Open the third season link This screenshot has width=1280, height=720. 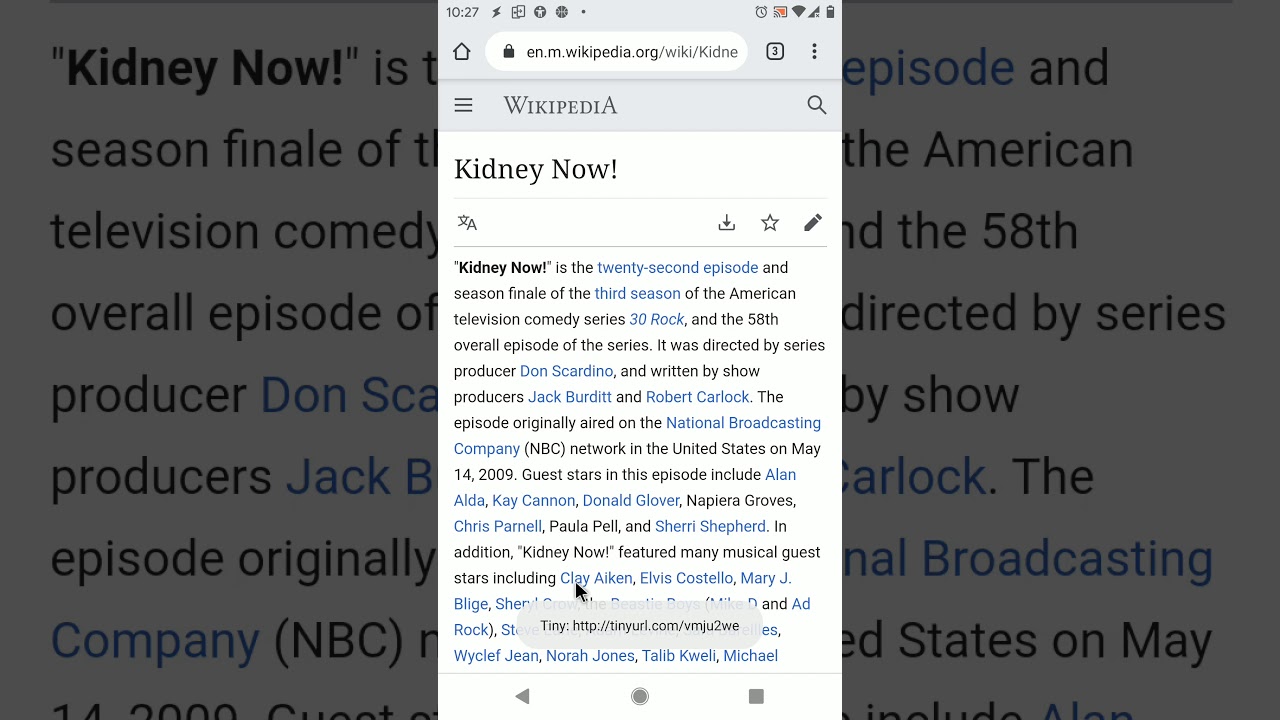pyautogui.click(x=638, y=294)
